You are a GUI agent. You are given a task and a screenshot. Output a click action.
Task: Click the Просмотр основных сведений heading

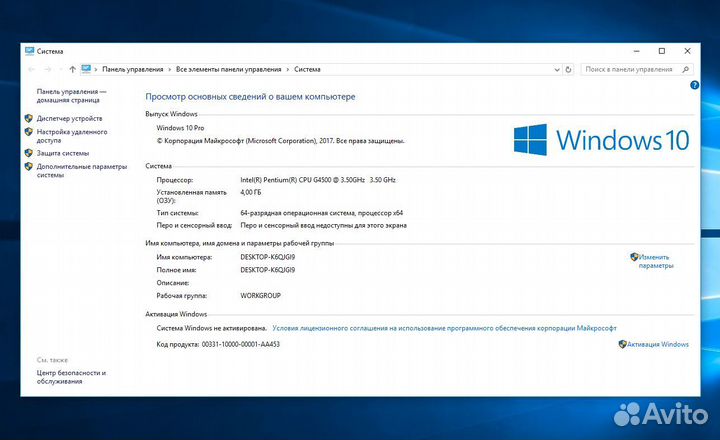coord(250,96)
